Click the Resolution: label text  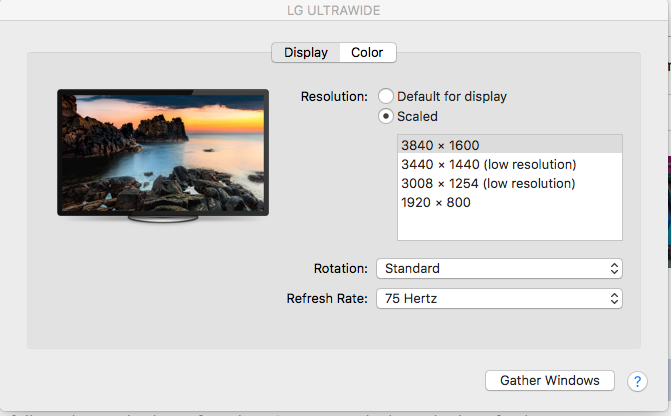point(334,96)
